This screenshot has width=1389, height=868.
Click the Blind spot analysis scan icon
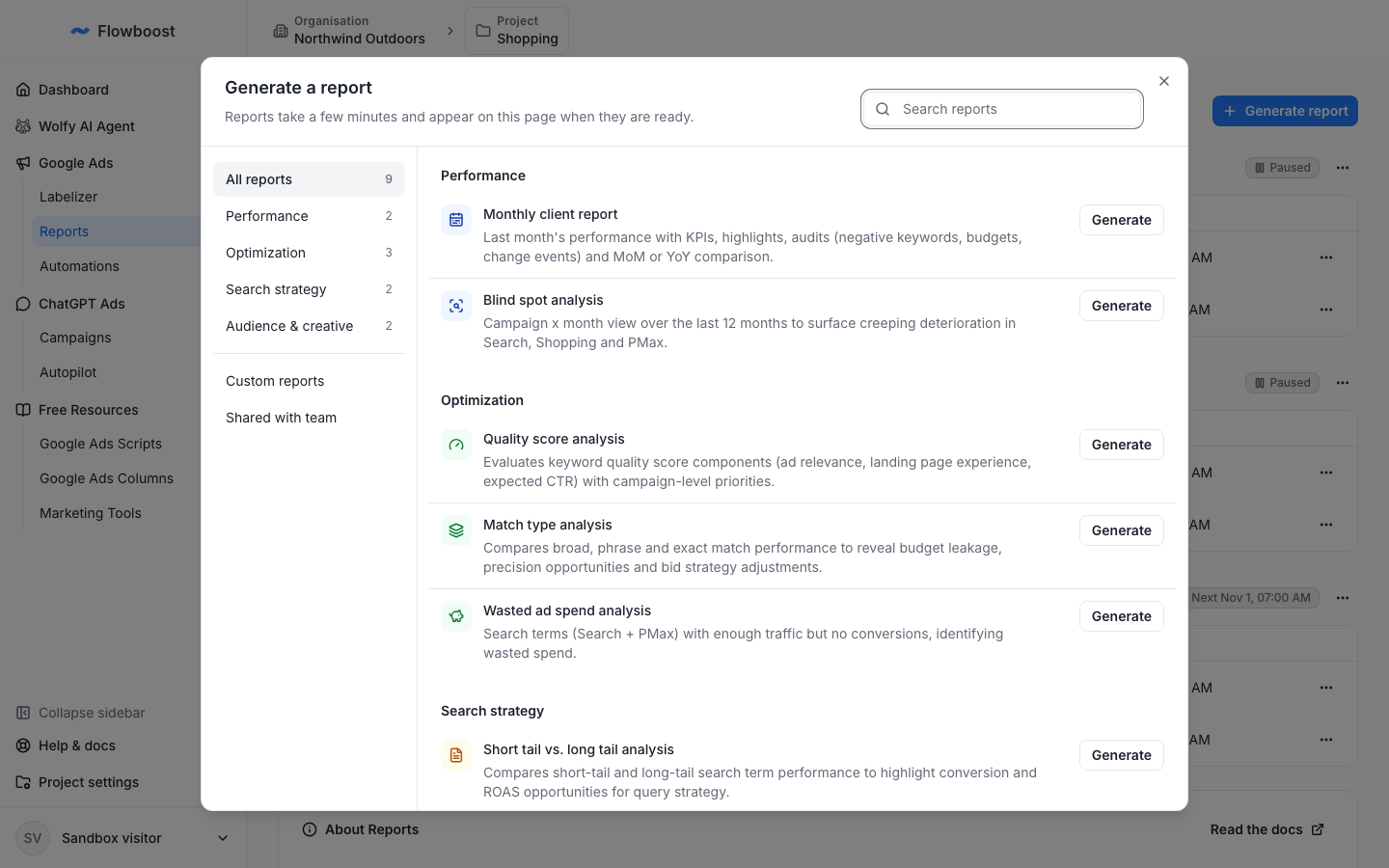click(456, 306)
